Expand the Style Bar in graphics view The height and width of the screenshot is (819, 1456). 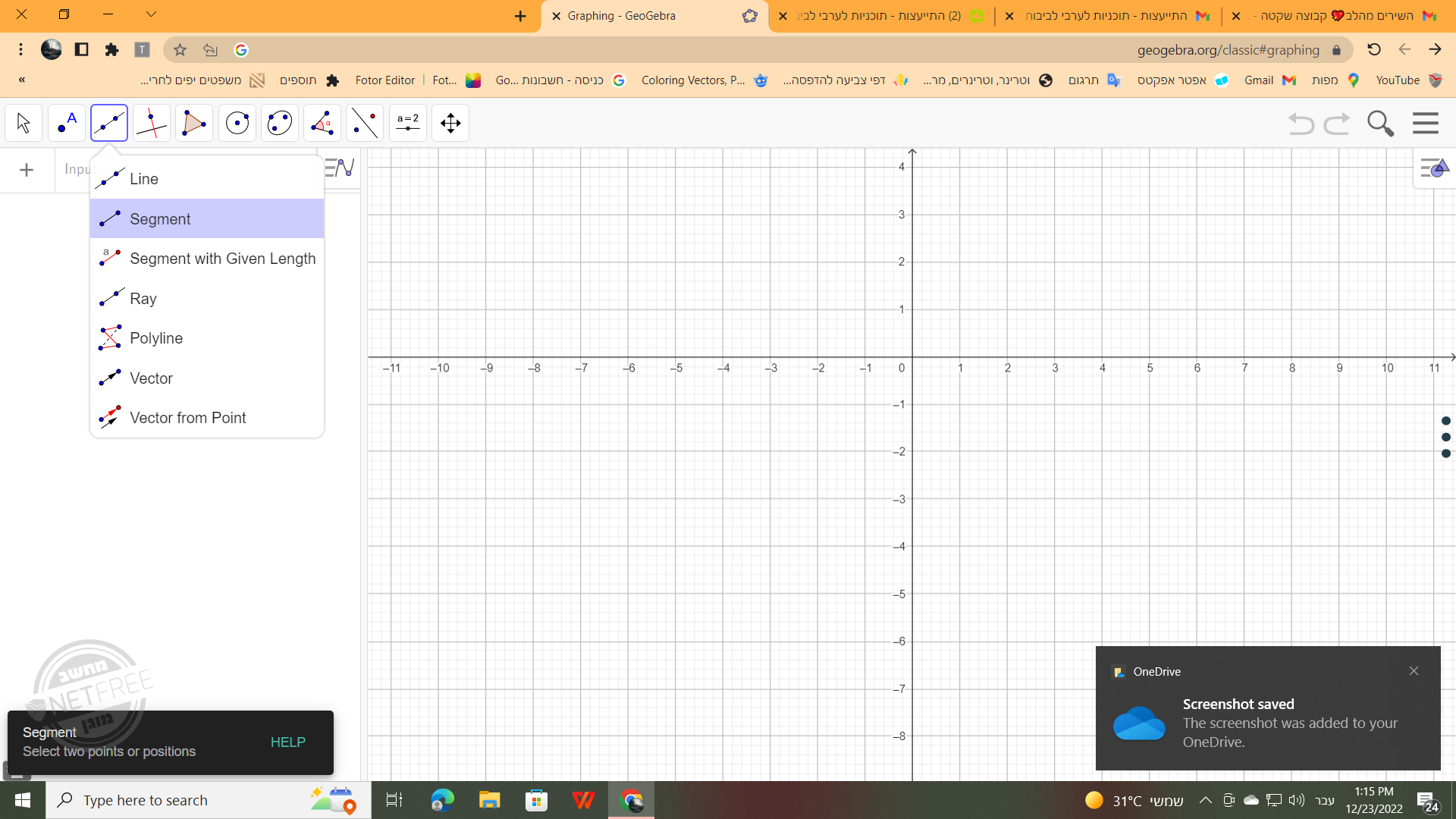point(1434,168)
